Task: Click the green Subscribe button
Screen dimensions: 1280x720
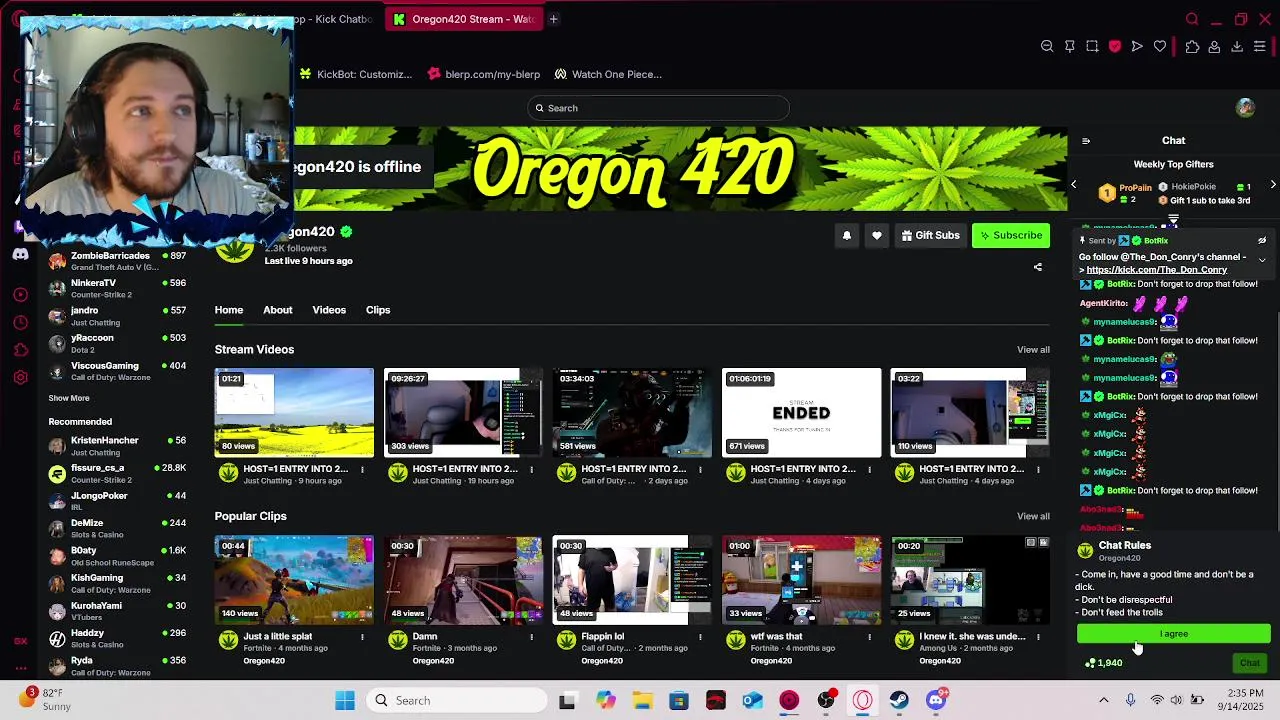Action: point(1011,236)
